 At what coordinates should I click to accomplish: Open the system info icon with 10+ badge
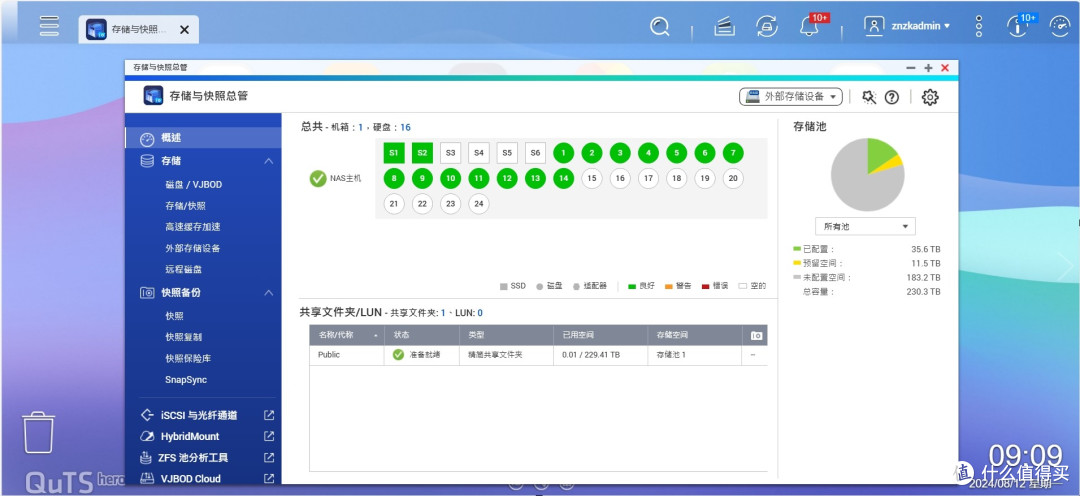click(x=1017, y=26)
